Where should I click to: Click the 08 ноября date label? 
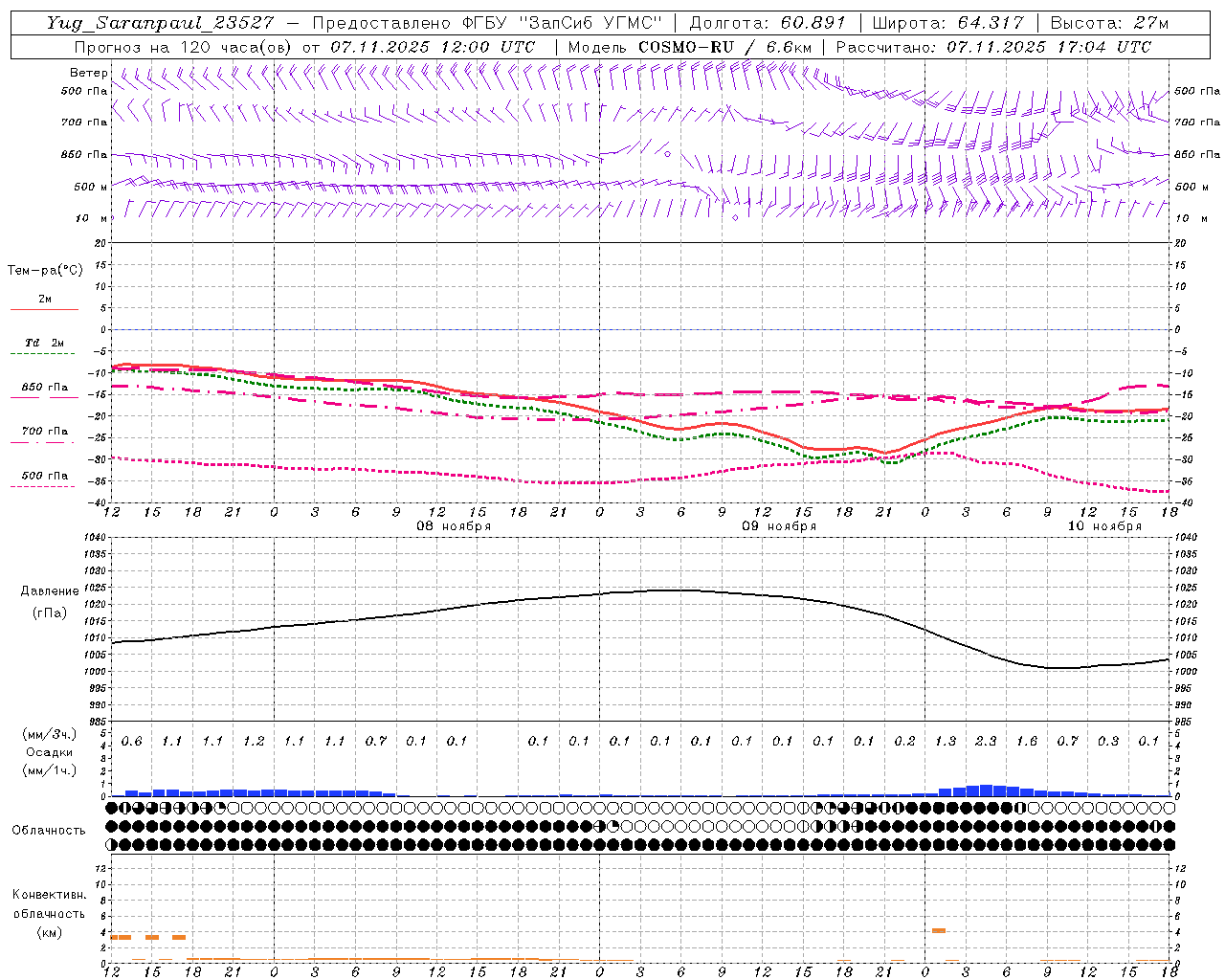click(454, 526)
